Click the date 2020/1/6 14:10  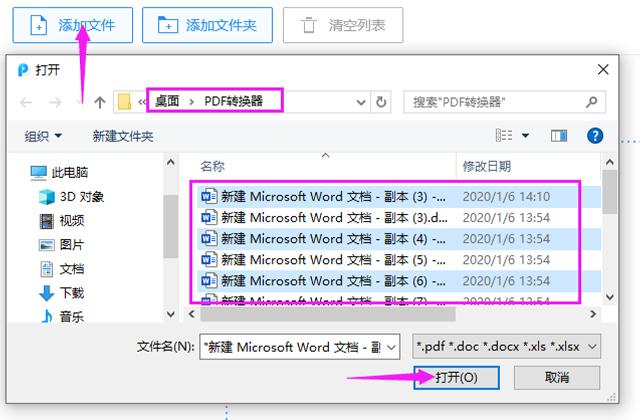(x=506, y=197)
